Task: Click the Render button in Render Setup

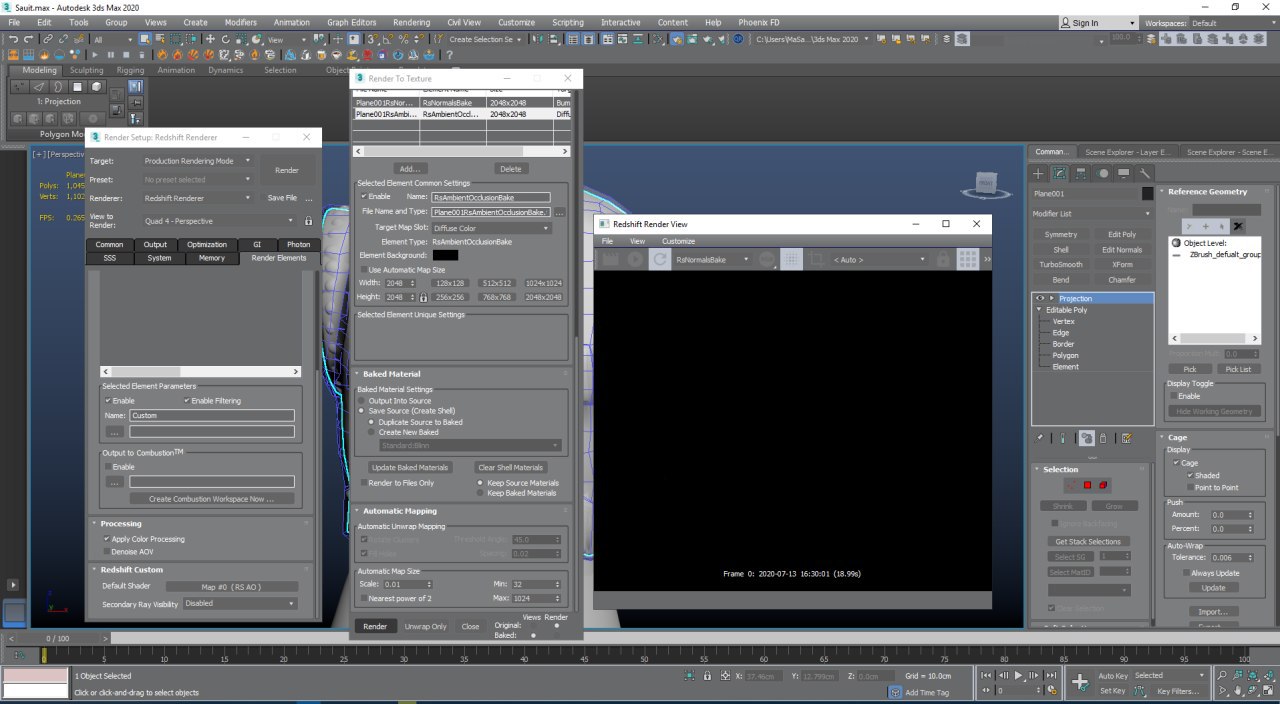Action: 287,170
